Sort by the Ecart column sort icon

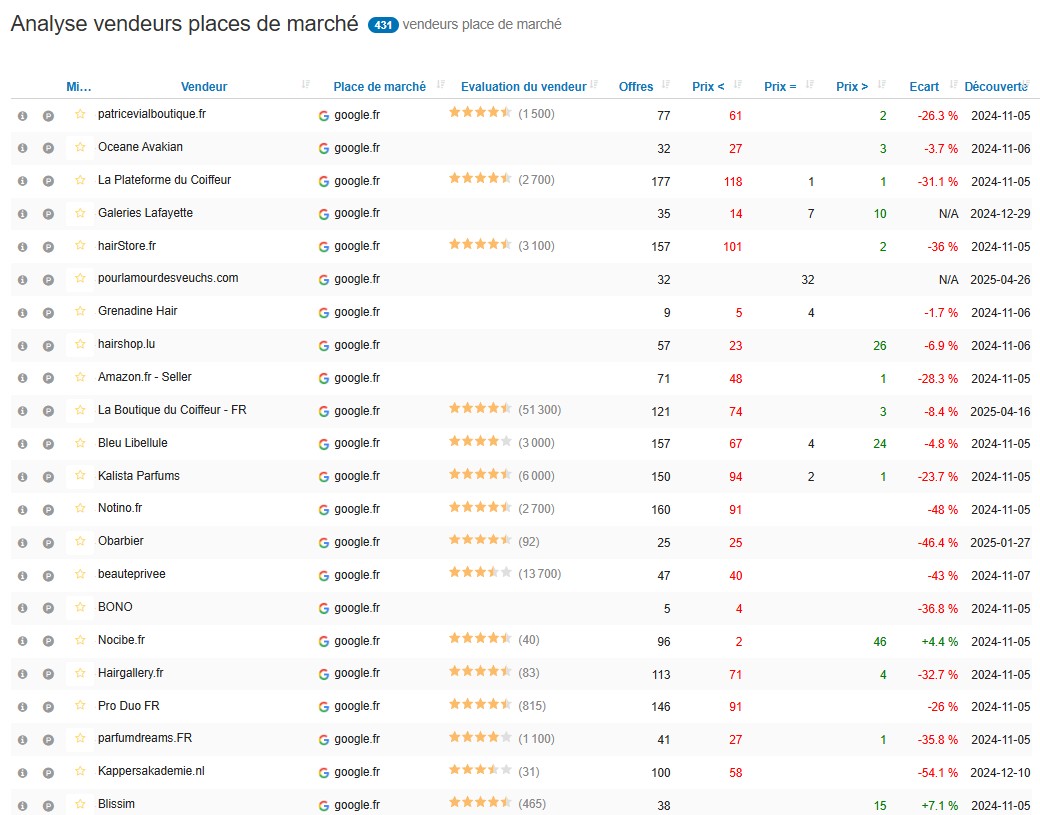tap(954, 84)
